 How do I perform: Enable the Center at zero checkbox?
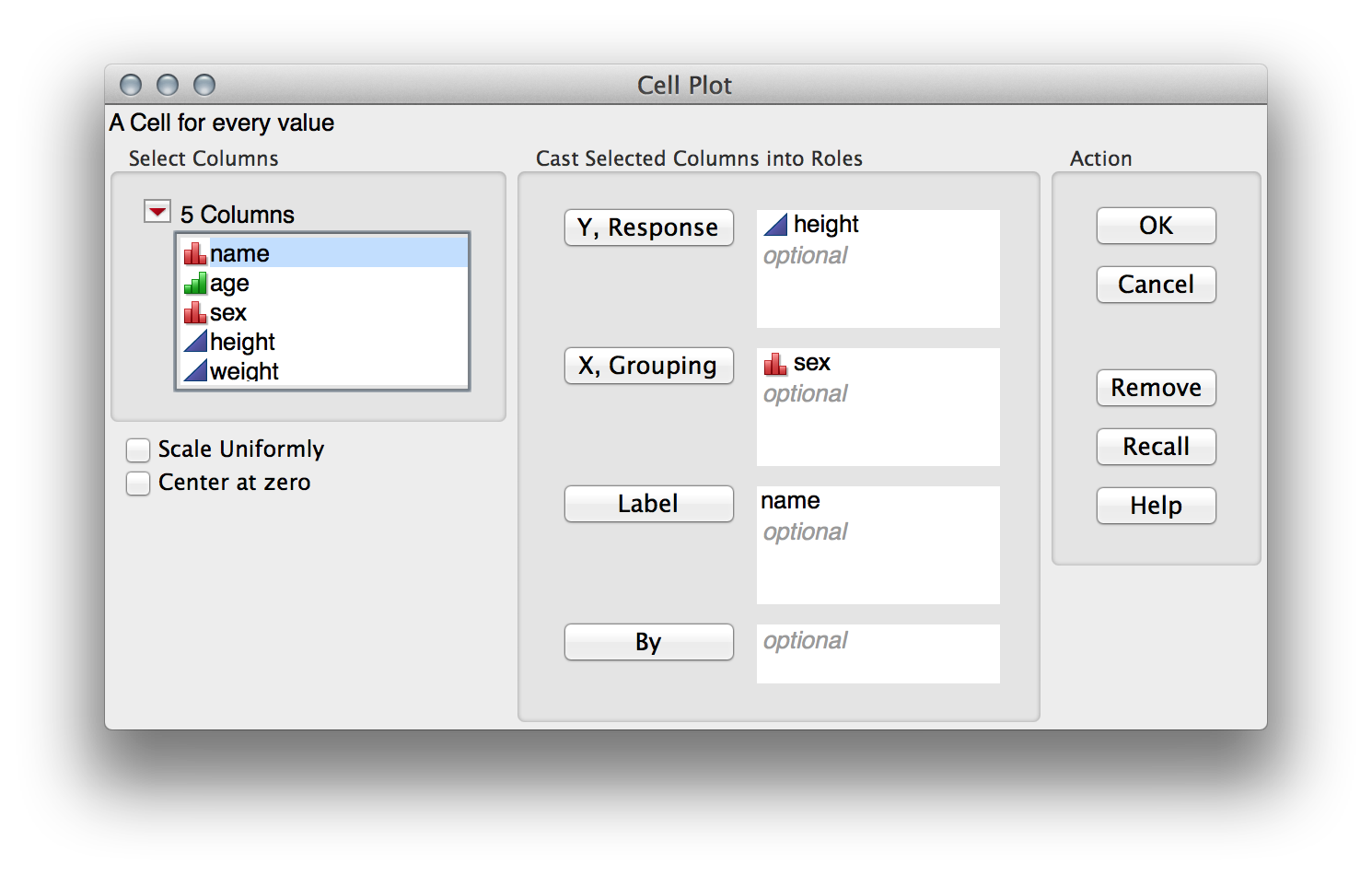click(x=138, y=483)
